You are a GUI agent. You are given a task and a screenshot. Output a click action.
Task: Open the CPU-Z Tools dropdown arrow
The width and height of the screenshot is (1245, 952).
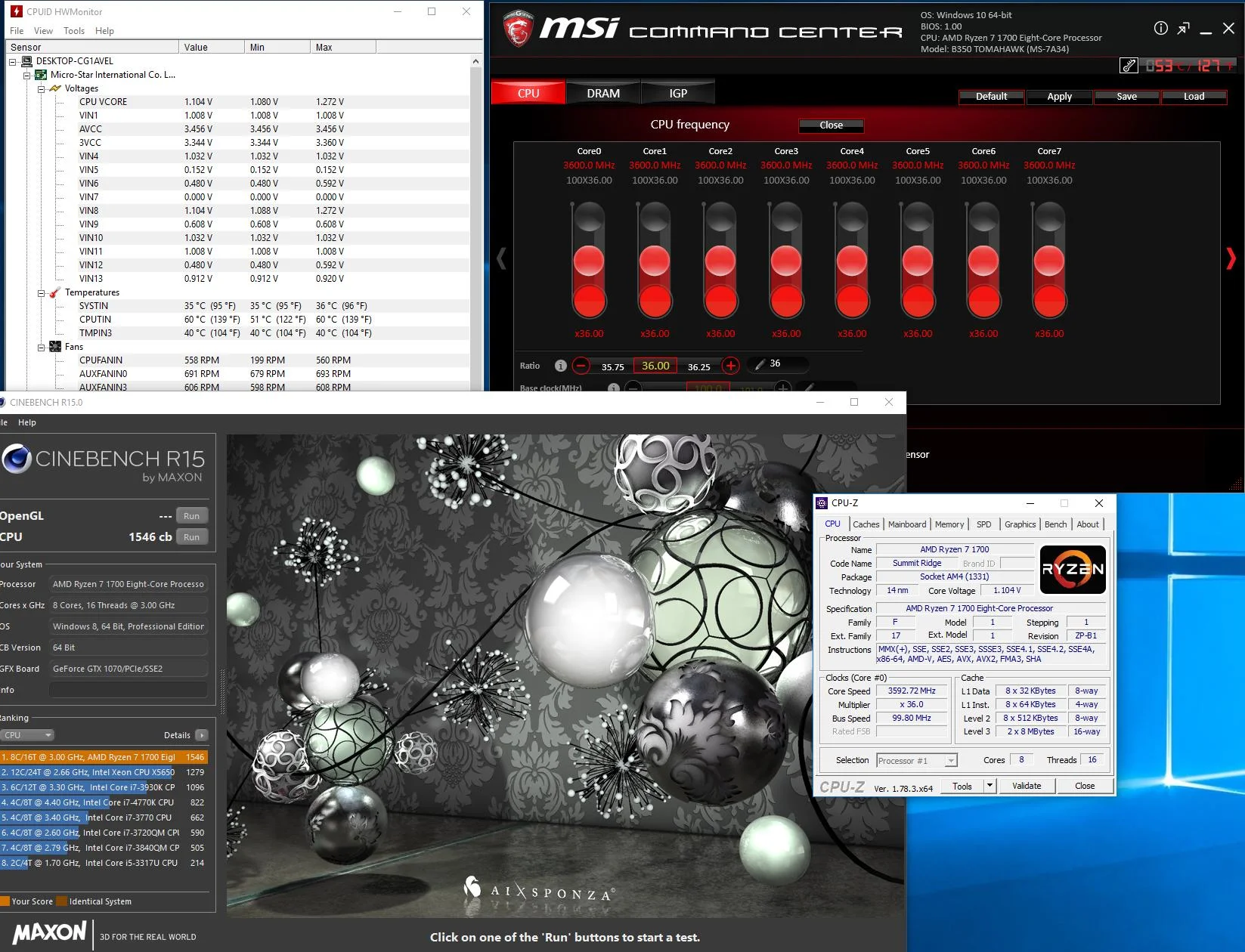click(989, 786)
